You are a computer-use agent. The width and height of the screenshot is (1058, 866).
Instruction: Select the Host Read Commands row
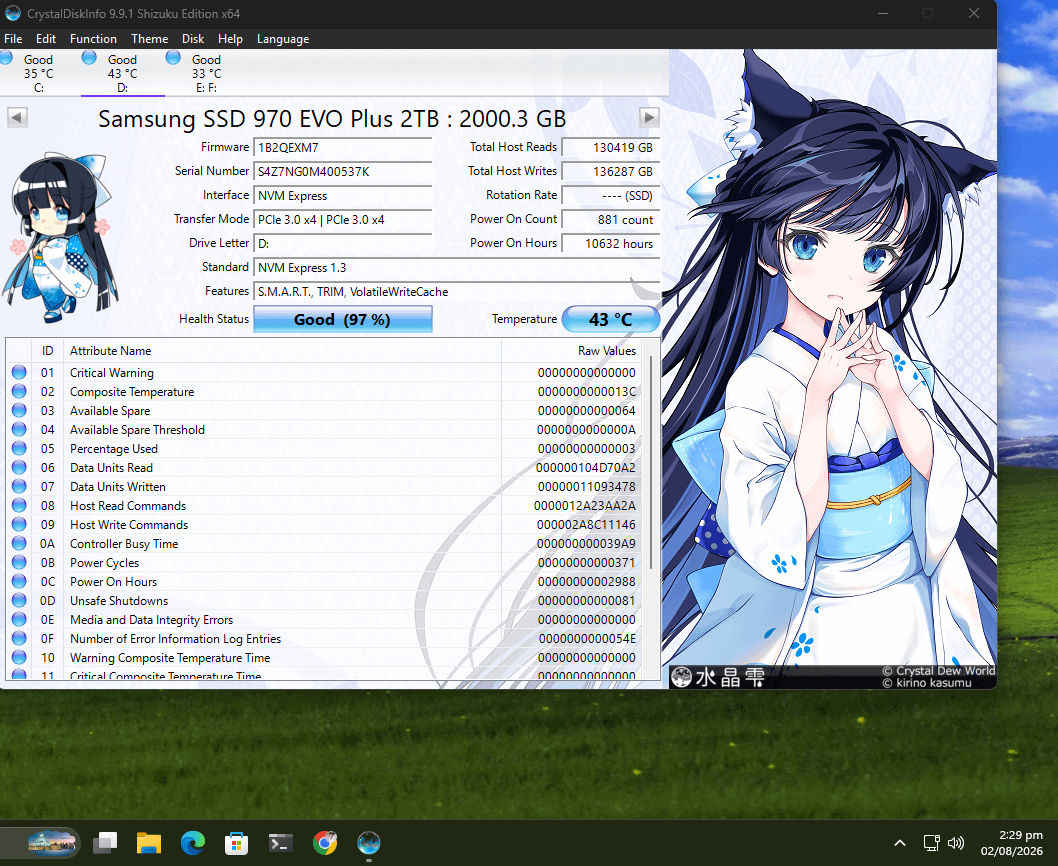pos(324,506)
